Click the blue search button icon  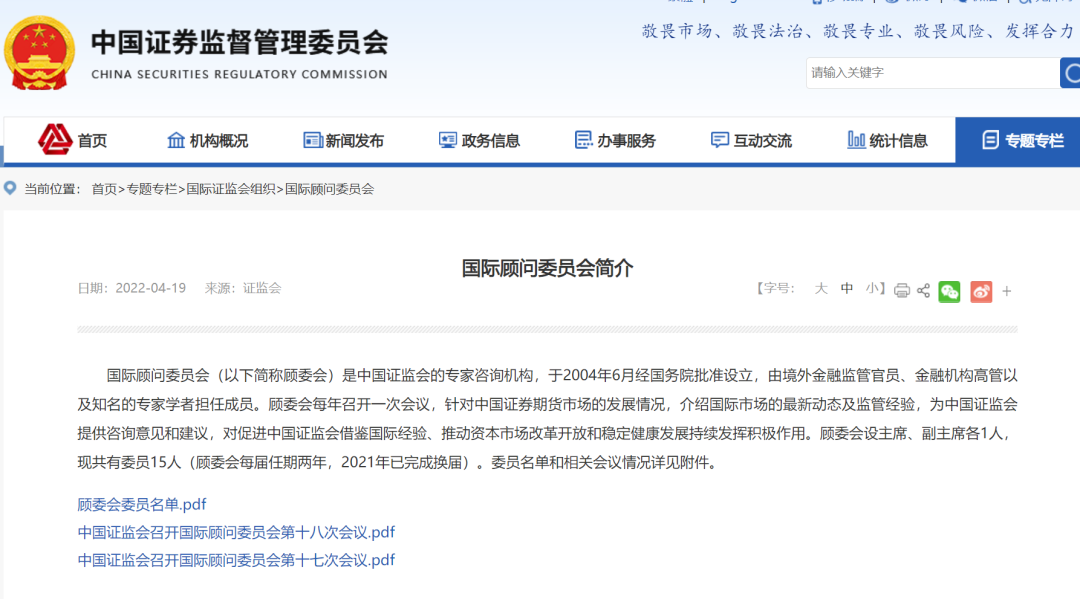1070,73
